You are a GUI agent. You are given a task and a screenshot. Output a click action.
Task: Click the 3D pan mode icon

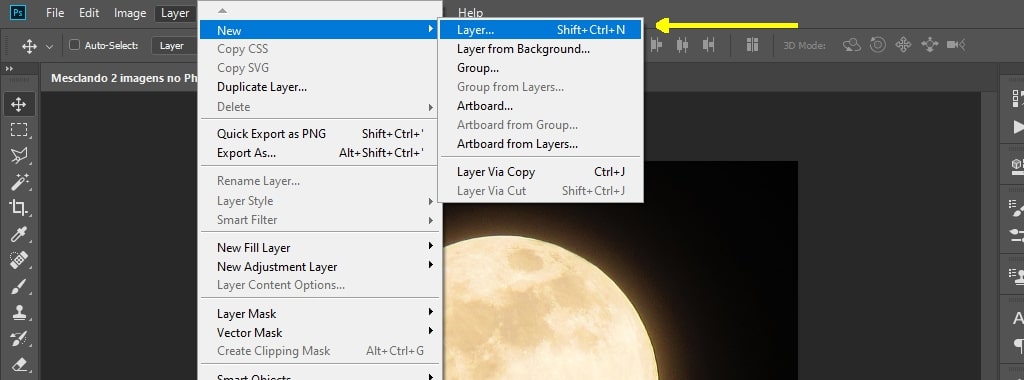pyautogui.click(x=903, y=45)
